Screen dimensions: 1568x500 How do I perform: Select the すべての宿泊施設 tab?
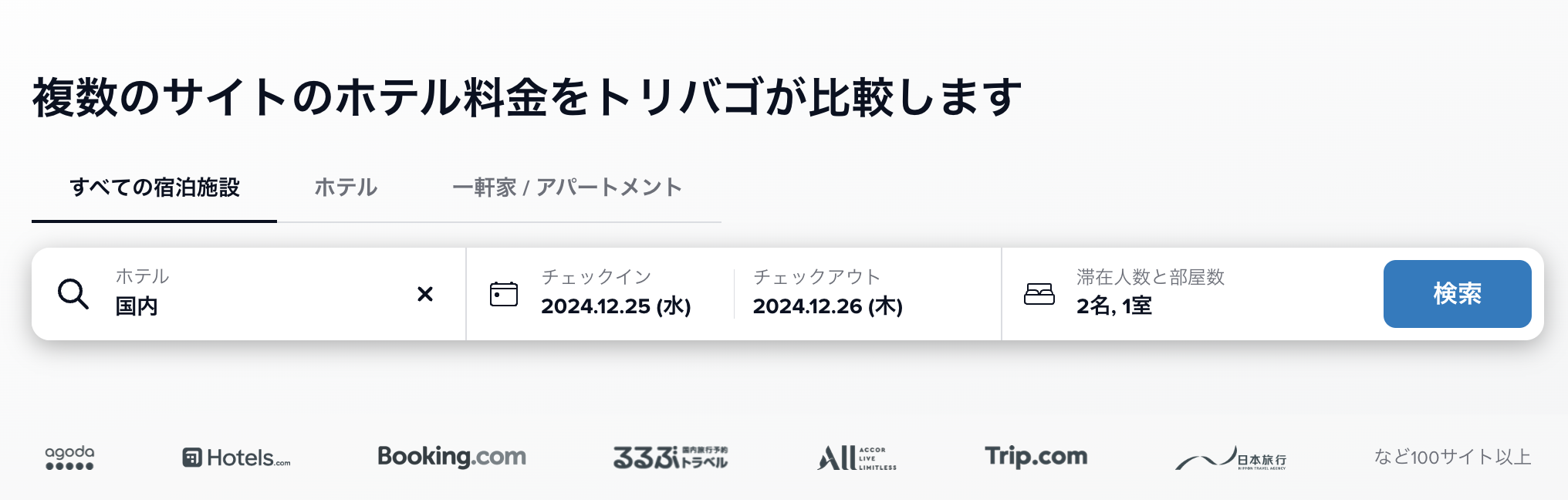(x=154, y=186)
